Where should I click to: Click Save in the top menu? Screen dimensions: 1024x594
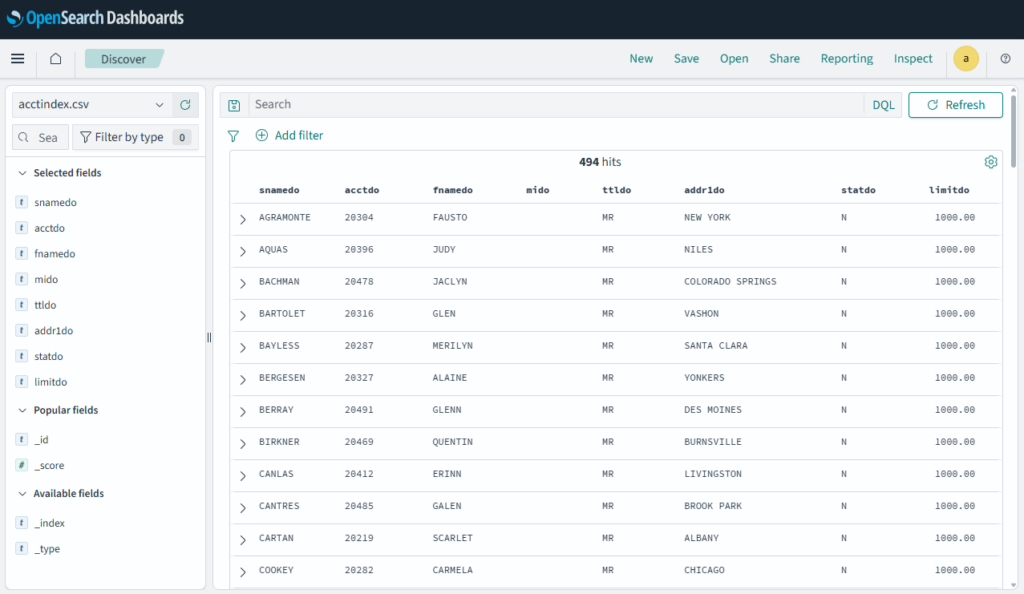coord(686,59)
